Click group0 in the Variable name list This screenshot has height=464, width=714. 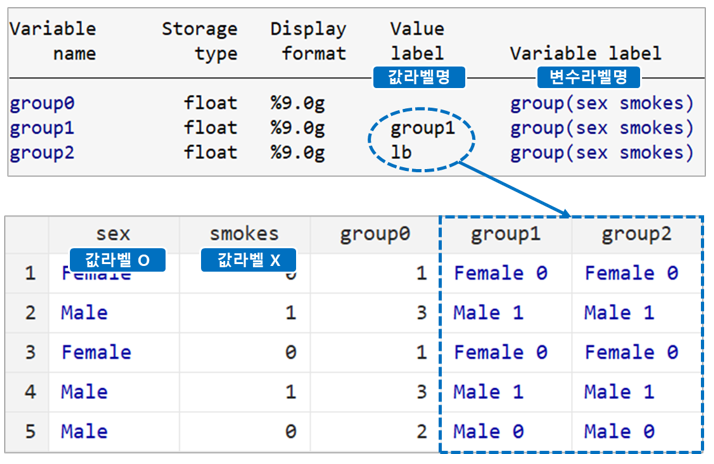click(42, 103)
